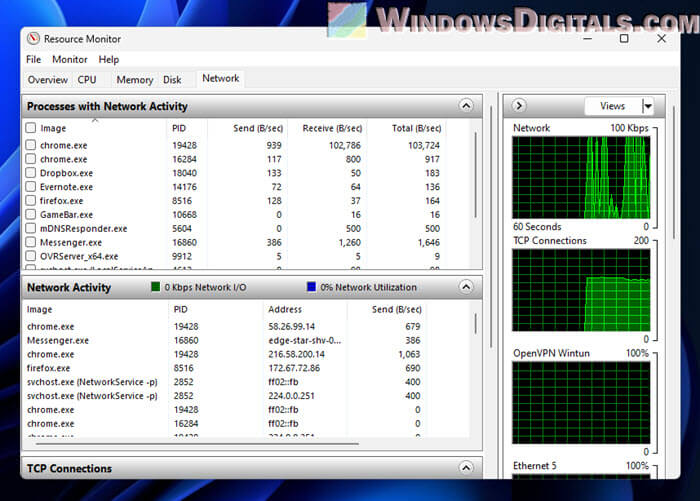This screenshot has height=501, width=700.
Task: Click the Views button
Action: click(612, 106)
